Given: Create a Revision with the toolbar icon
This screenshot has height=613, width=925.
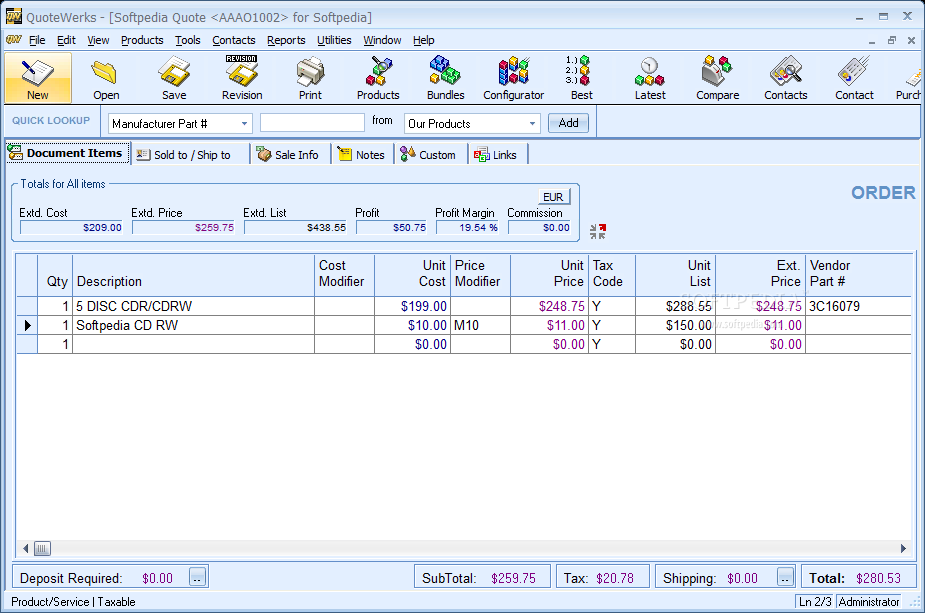Looking at the screenshot, I should 242,78.
